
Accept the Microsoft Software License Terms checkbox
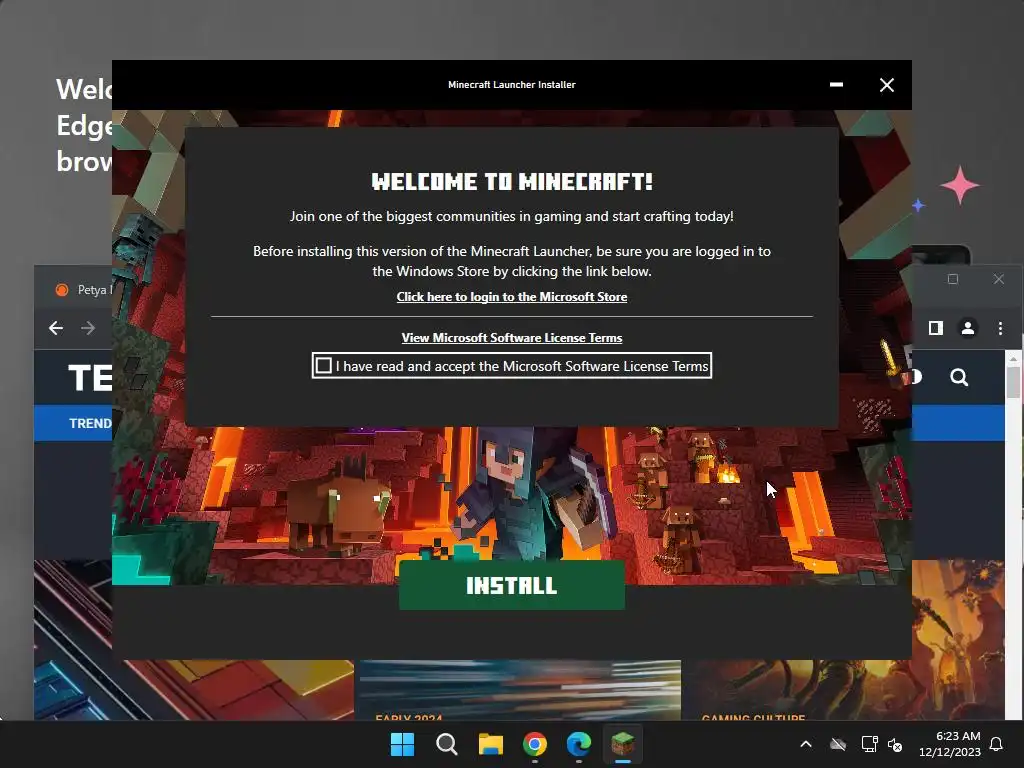[x=323, y=366]
